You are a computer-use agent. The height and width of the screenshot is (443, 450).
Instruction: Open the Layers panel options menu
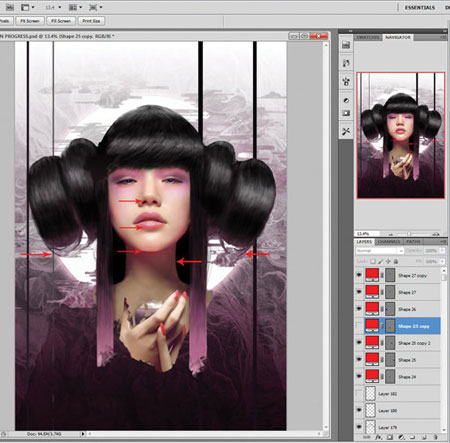(443, 241)
